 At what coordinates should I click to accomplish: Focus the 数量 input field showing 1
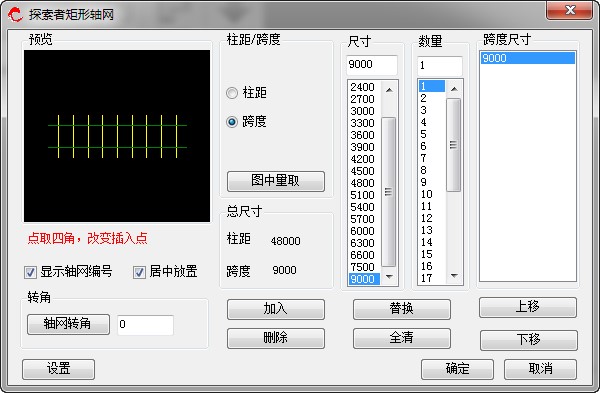pyautogui.click(x=440, y=66)
